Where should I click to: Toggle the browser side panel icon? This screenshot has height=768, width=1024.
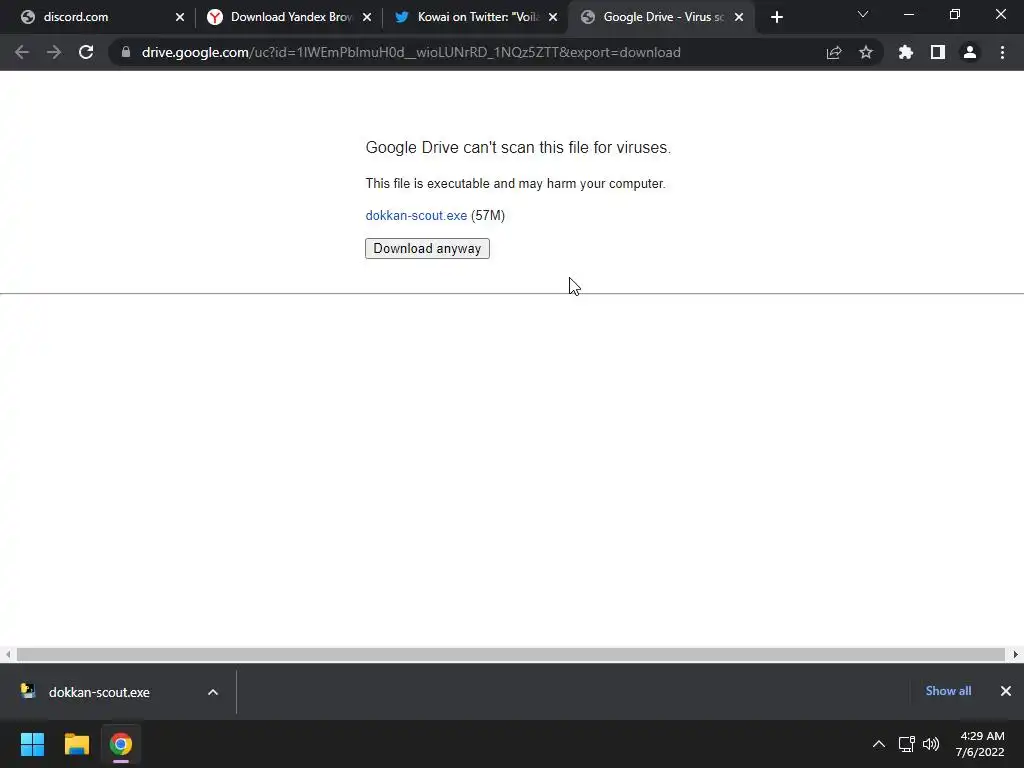point(938,52)
